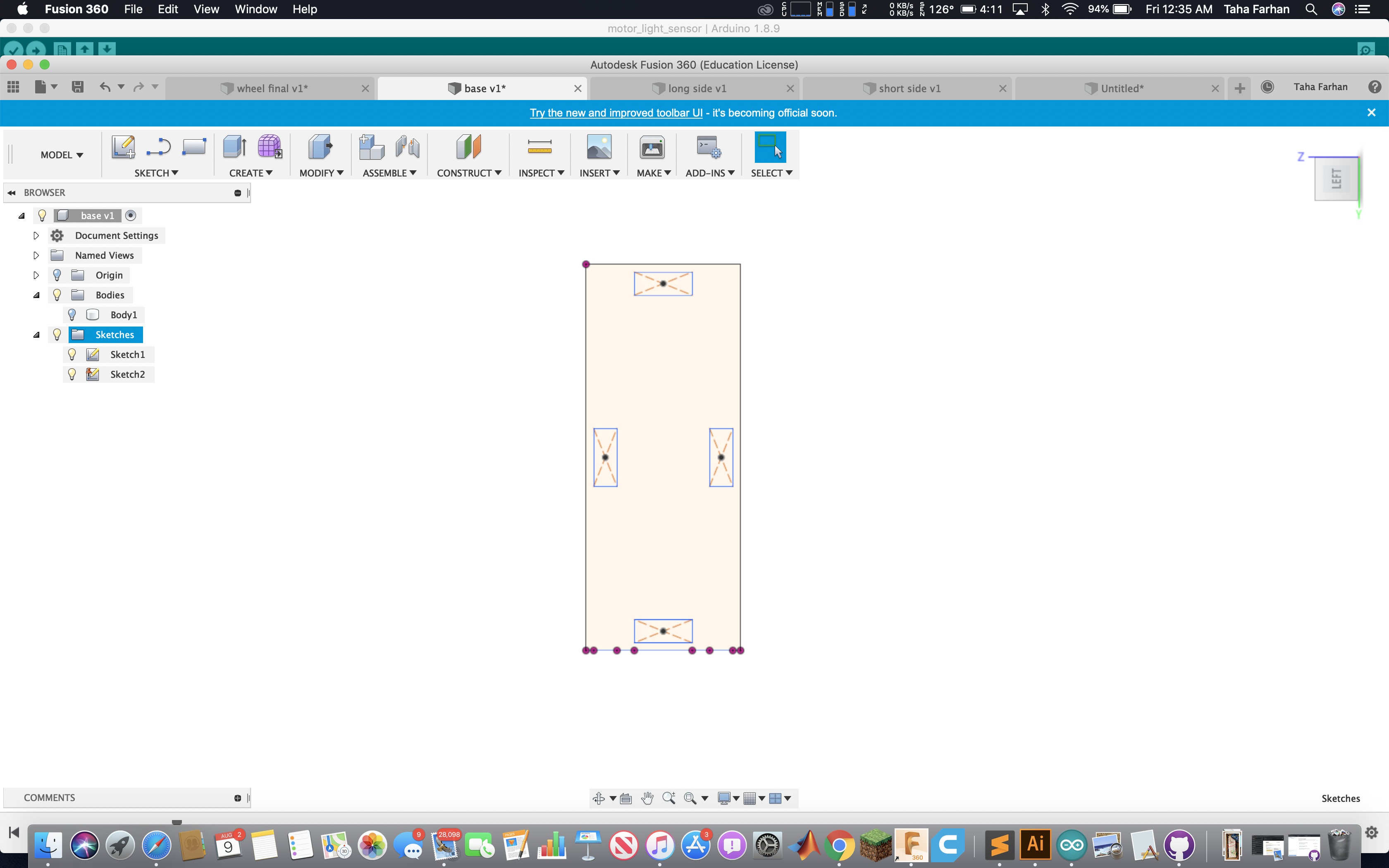Toggle visibility bulb of base v1
Screen dimensions: 1389x868
42,215
